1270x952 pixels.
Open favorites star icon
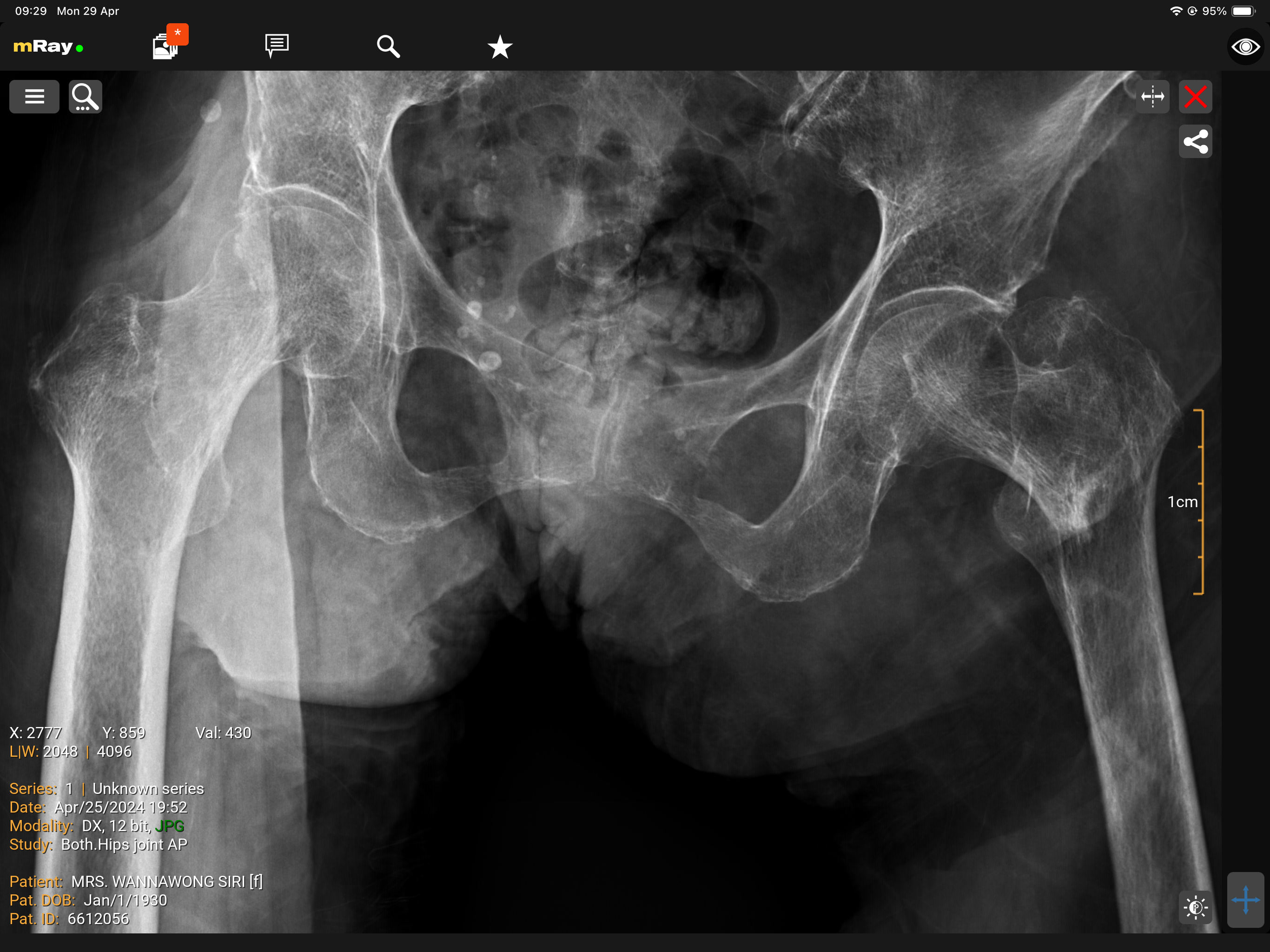click(500, 46)
